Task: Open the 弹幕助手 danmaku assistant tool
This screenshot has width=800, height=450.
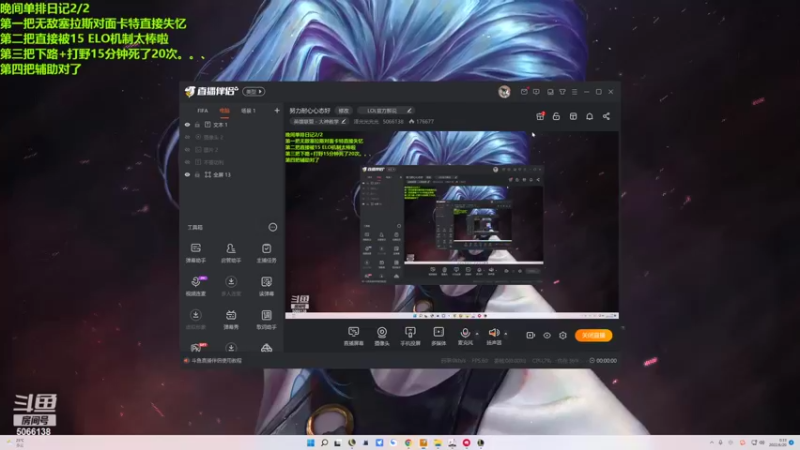Action: [x=195, y=253]
